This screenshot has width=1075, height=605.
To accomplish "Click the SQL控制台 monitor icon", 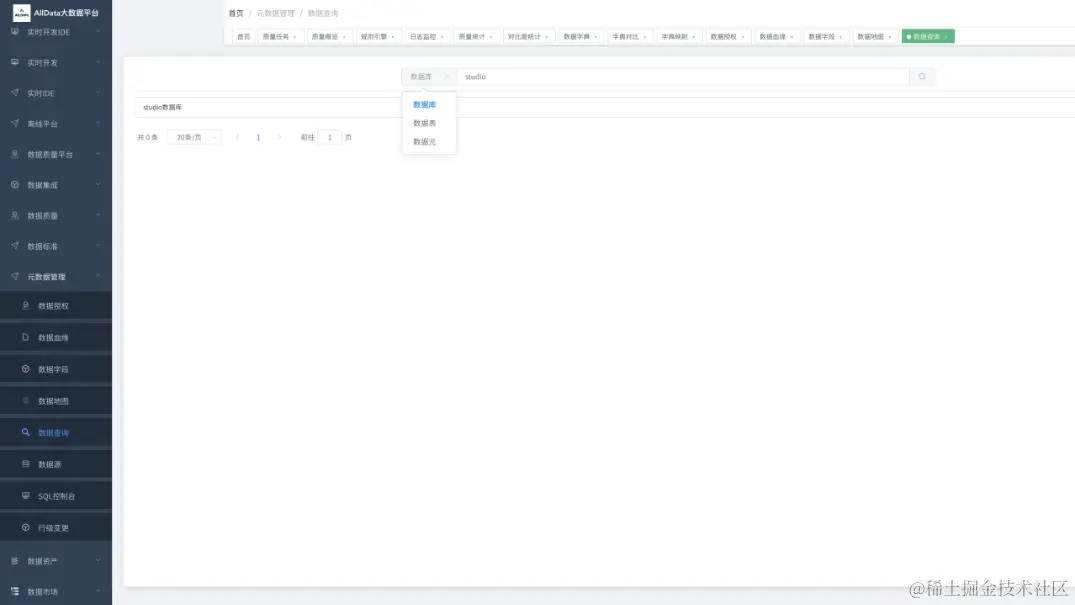I will coord(25,495).
